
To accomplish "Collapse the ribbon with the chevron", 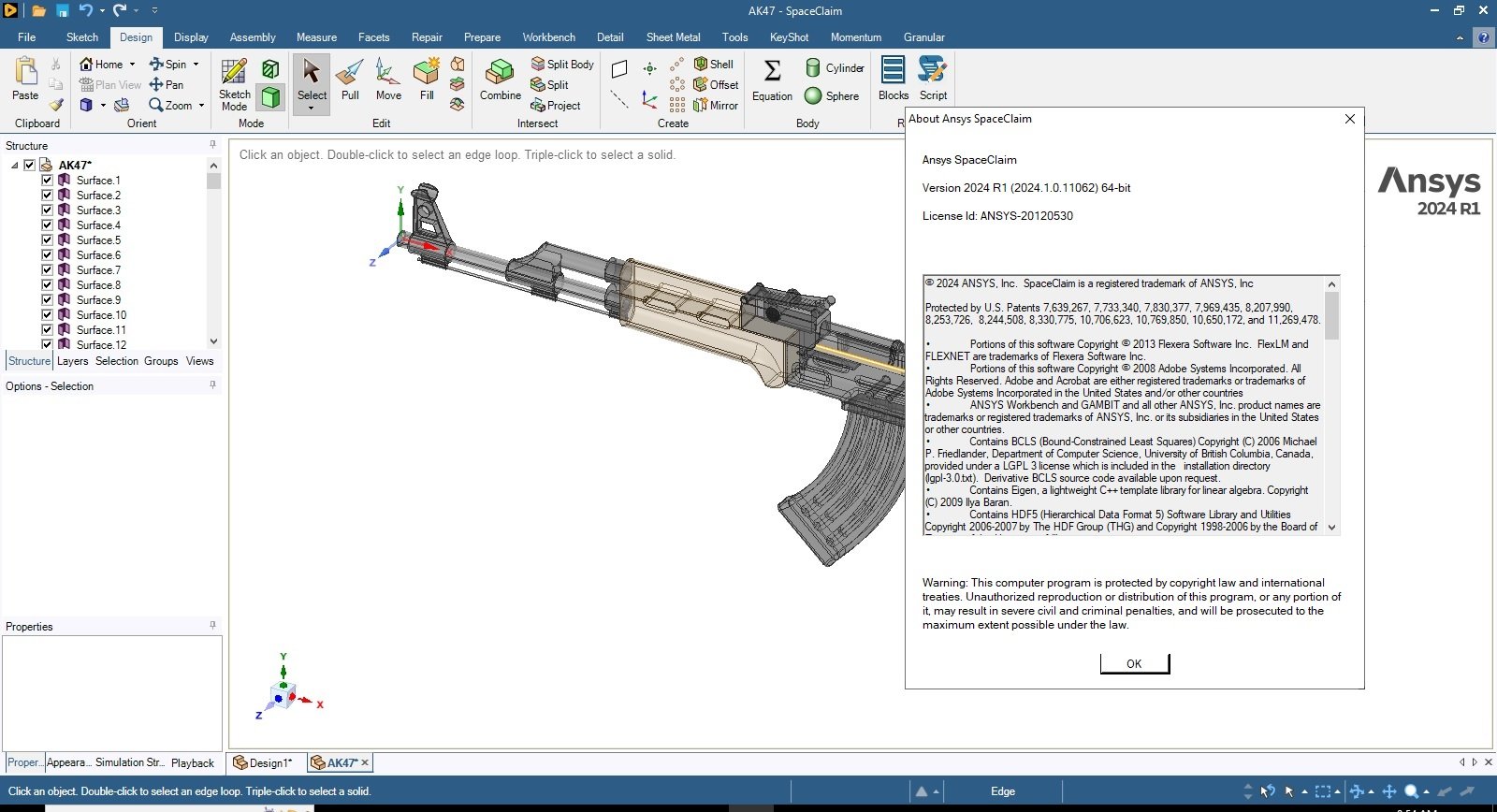I will [x=1460, y=37].
